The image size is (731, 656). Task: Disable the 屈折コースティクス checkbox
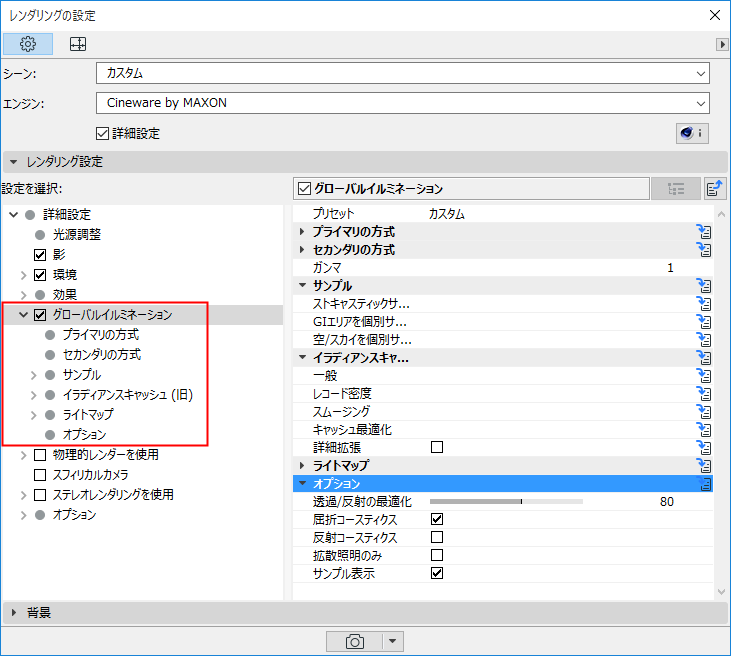pyautogui.click(x=437, y=519)
